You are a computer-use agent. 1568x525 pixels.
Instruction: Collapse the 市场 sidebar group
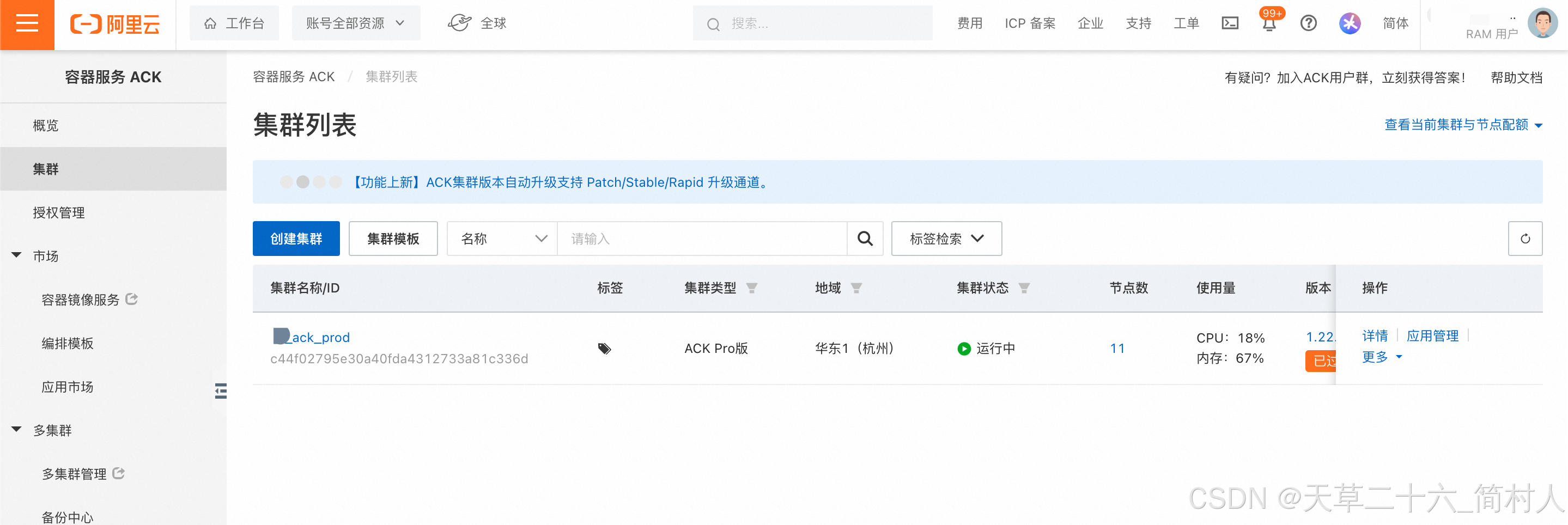click(16, 255)
